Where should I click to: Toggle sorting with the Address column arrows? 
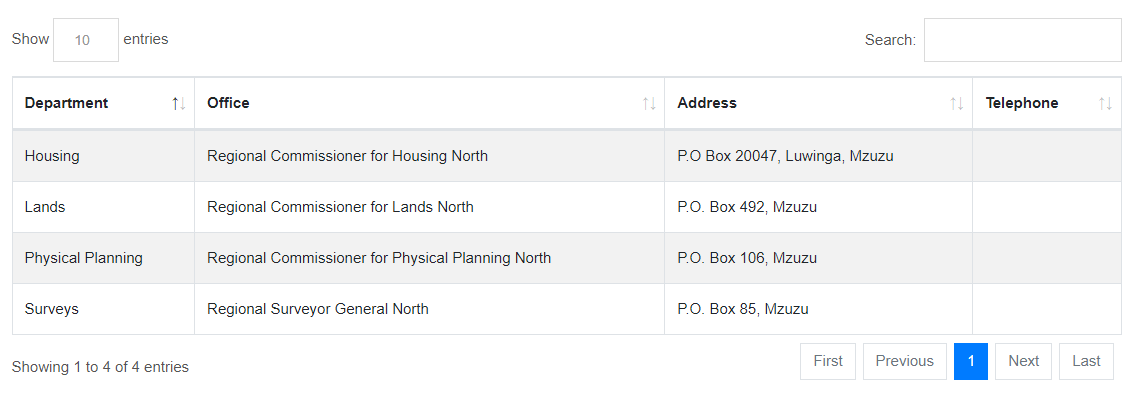click(957, 104)
